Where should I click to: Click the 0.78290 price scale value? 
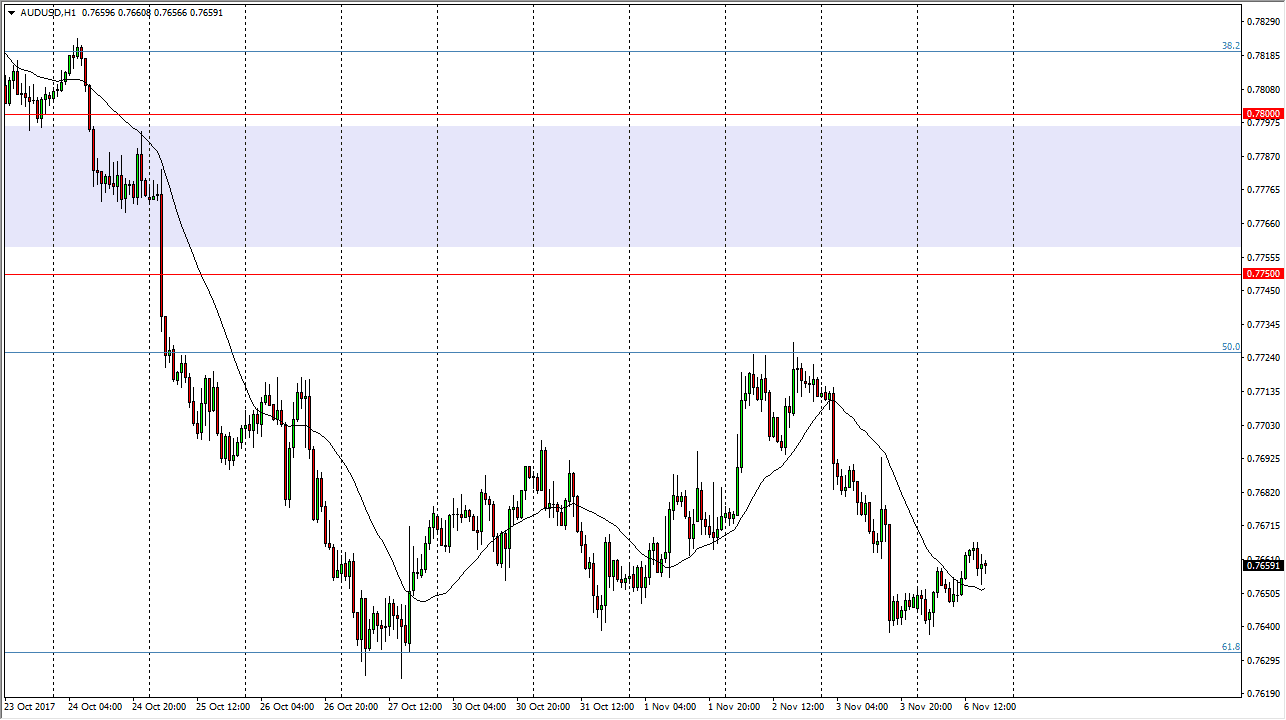[x=1265, y=21]
